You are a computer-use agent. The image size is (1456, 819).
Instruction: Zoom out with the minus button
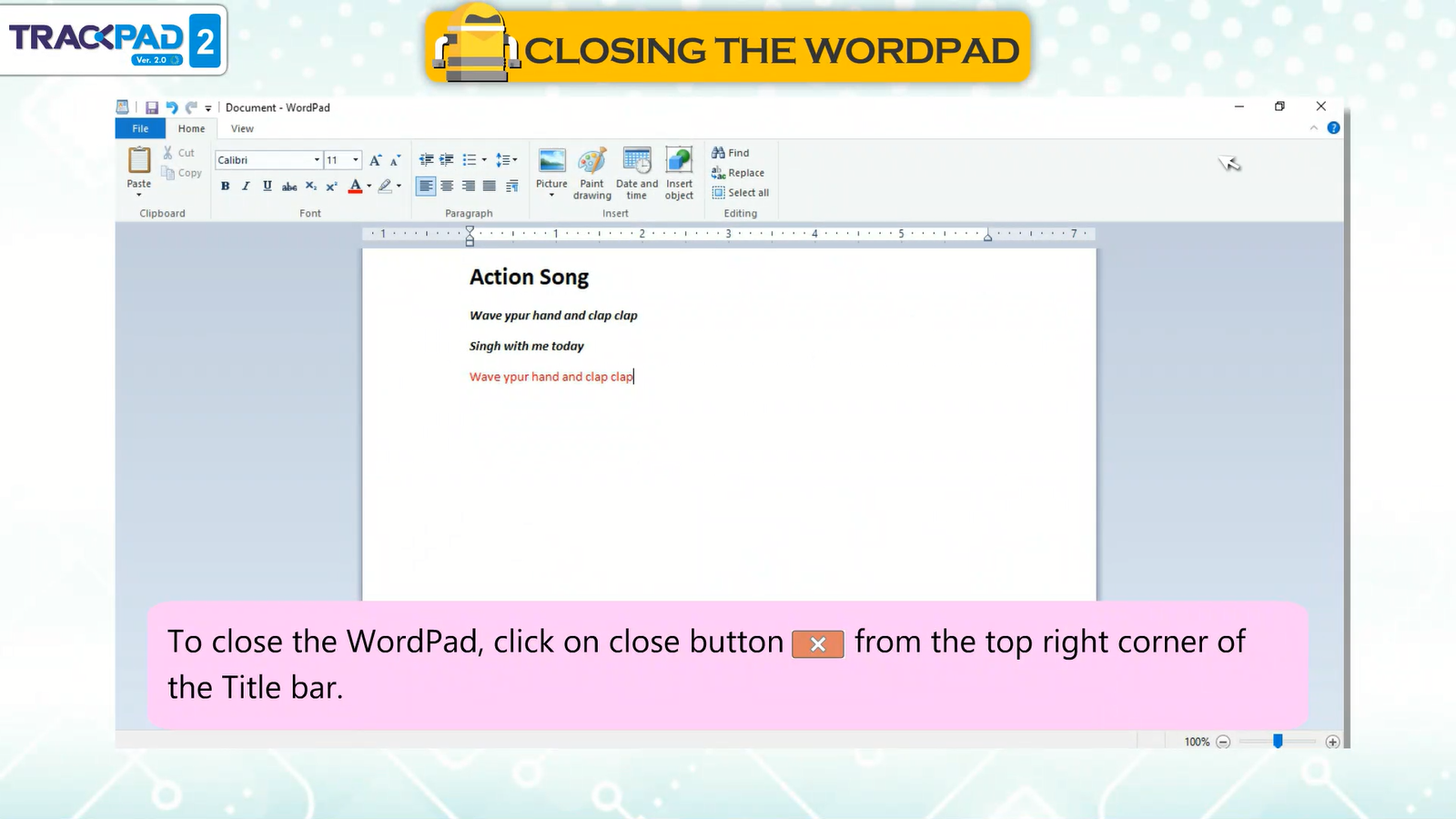(x=1223, y=742)
